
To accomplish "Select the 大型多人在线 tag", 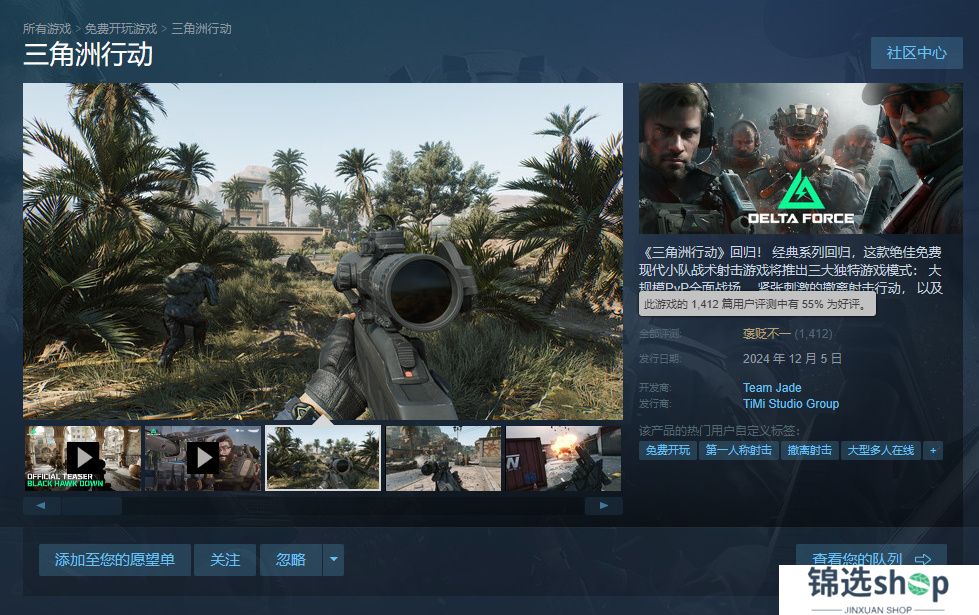I will pyautogui.click(x=880, y=450).
